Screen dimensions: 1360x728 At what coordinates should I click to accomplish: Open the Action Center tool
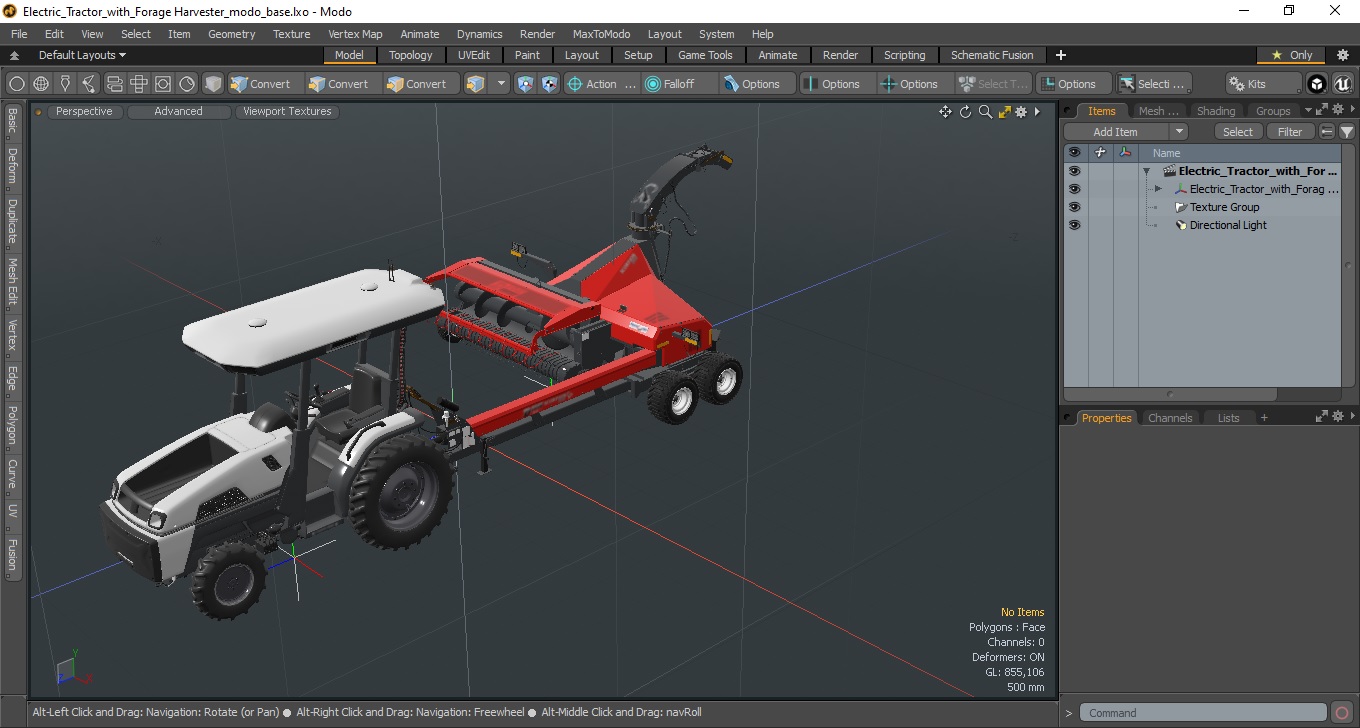[601, 84]
